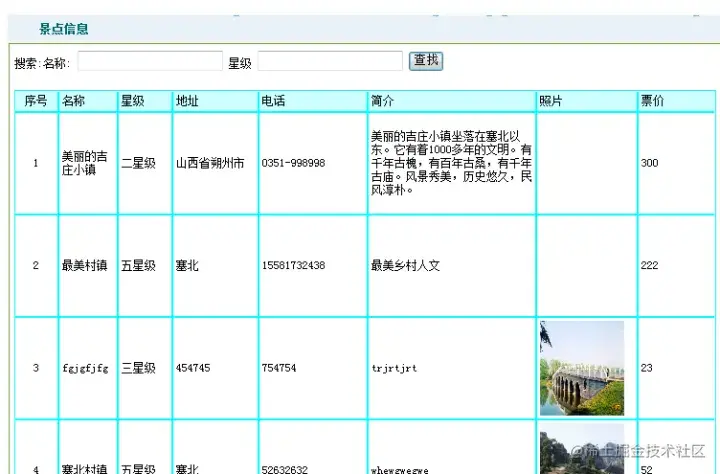The width and height of the screenshot is (720, 474).
Task: Click the 简介 column header
Action: coord(452,101)
